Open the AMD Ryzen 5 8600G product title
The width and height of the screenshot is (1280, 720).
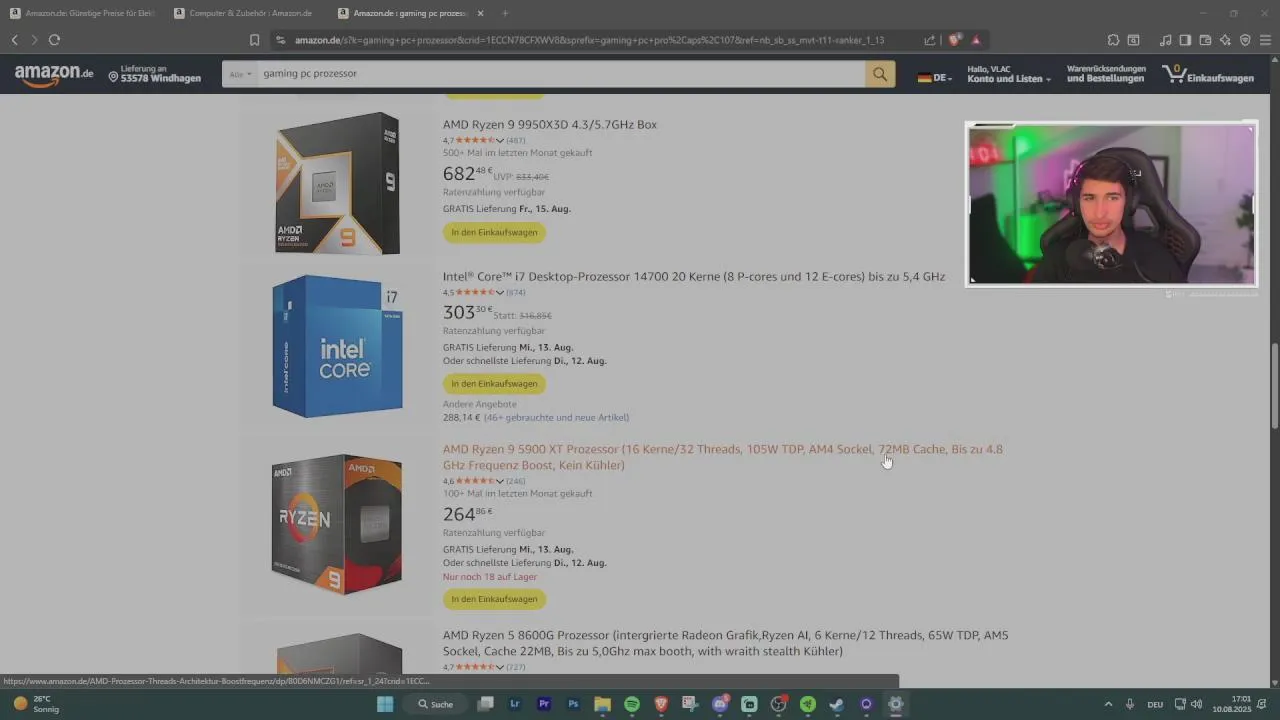pyautogui.click(x=726, y=643)
